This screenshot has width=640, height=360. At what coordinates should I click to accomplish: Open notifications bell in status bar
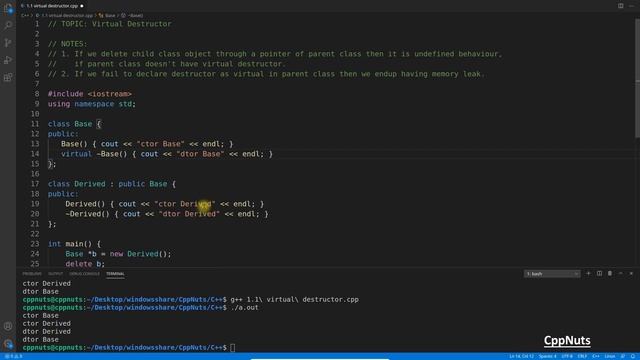[x=633, y=356]
